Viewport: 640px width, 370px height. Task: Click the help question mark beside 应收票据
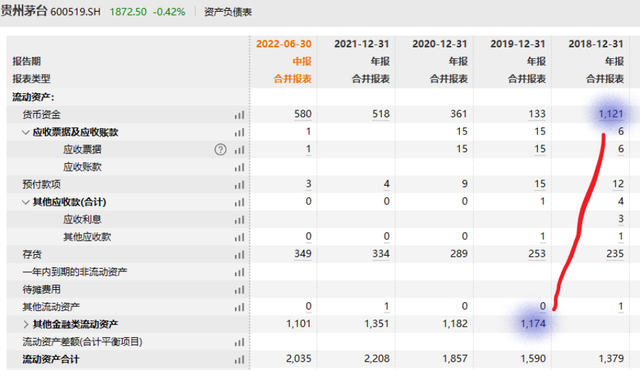(220, 150)
